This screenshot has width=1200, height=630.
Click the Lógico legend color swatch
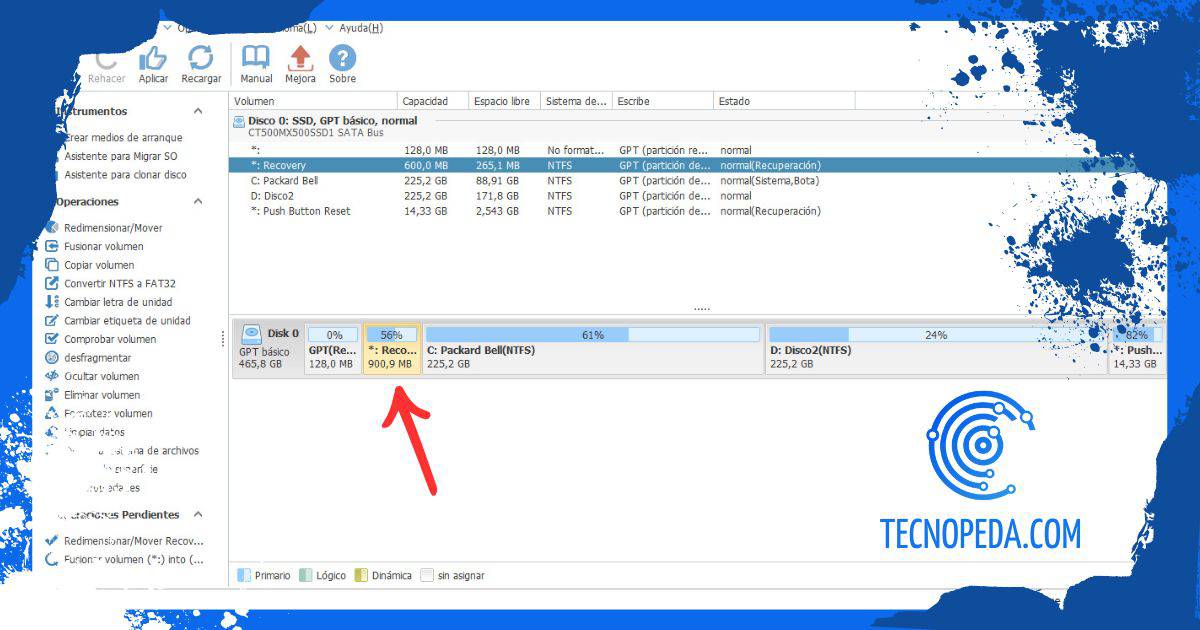305,575
